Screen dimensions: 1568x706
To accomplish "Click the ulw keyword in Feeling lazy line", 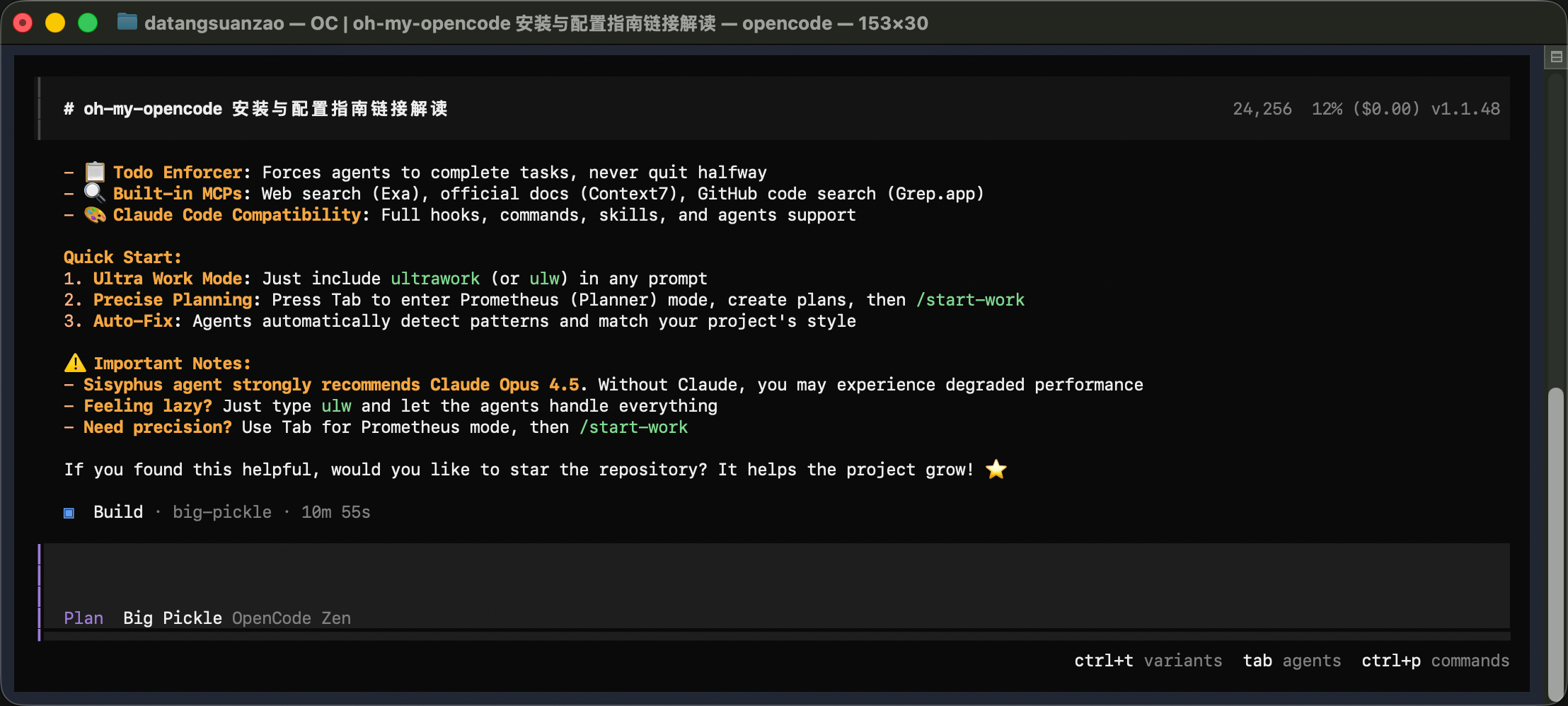I will tap(336, 406).
